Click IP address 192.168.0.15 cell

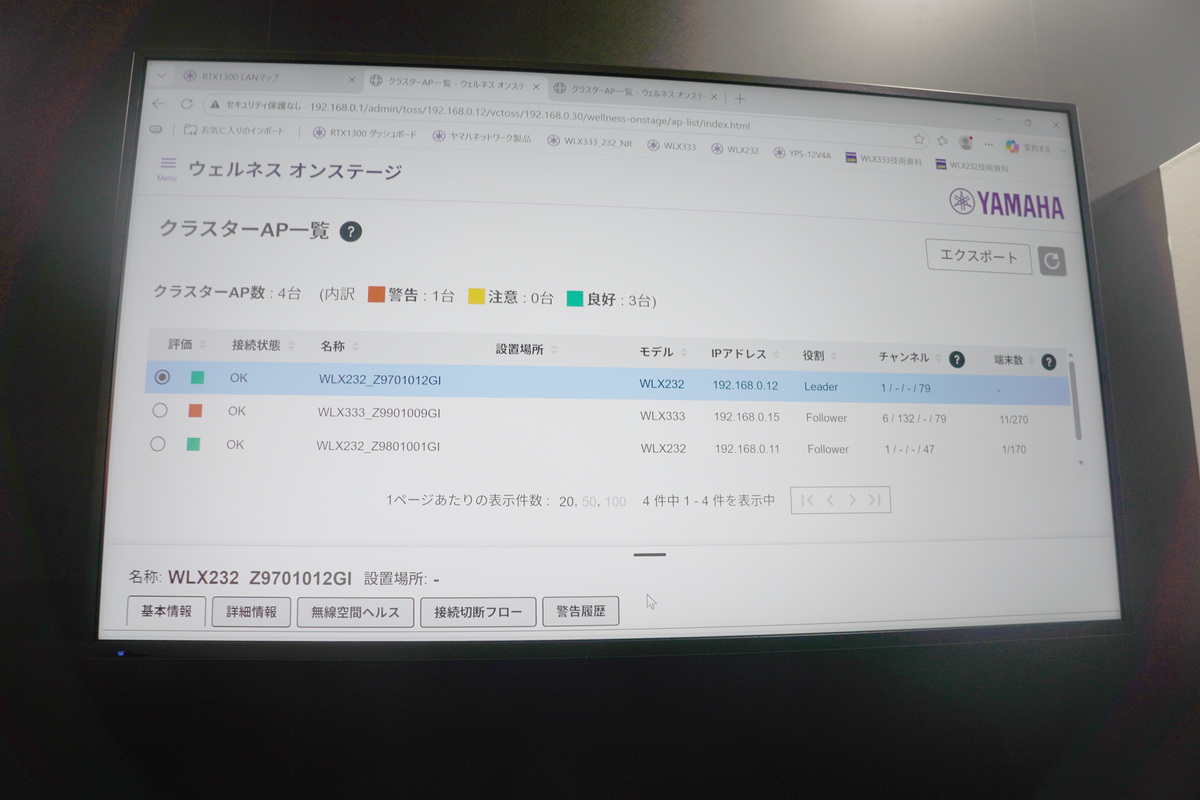pos(747,417)
